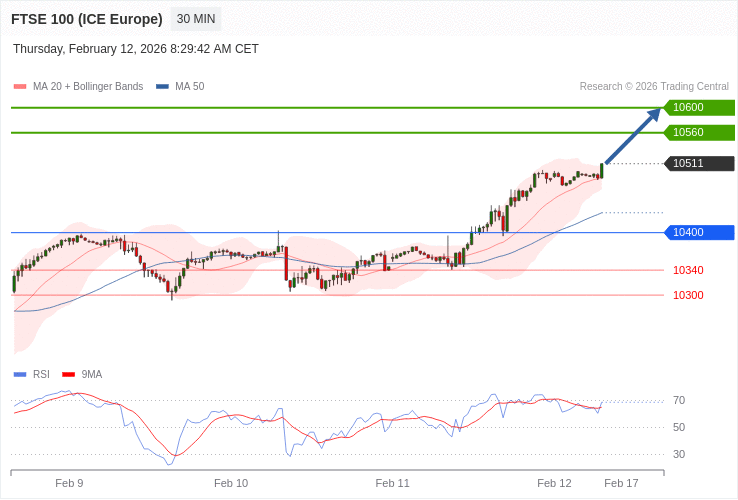This screenshot has width=738, height=500.
Task: Click the 10340 red support label
Action: (x=688, y=270)
